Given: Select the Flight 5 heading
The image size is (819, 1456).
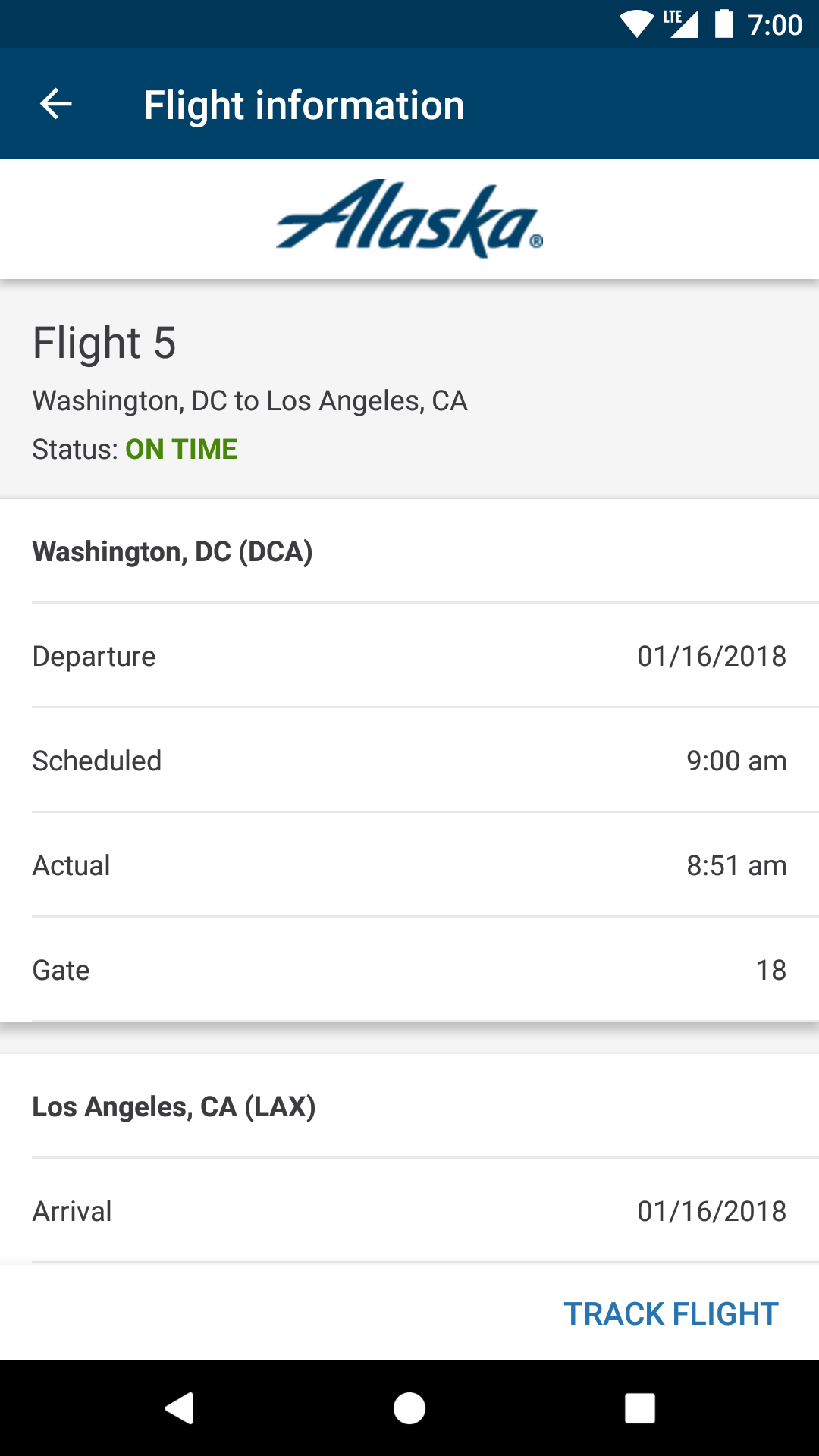Looking at the screenshot, I should (105, 343).
